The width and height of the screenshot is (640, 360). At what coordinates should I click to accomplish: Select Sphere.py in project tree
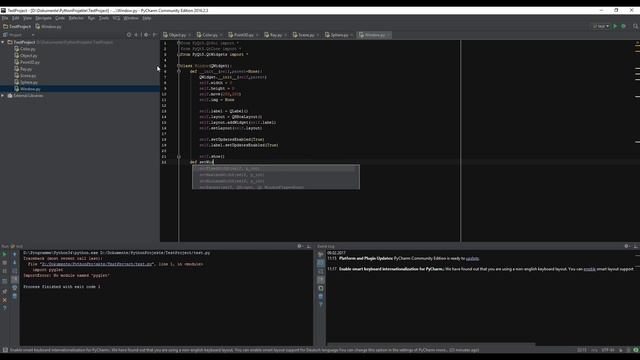(26, 82)
